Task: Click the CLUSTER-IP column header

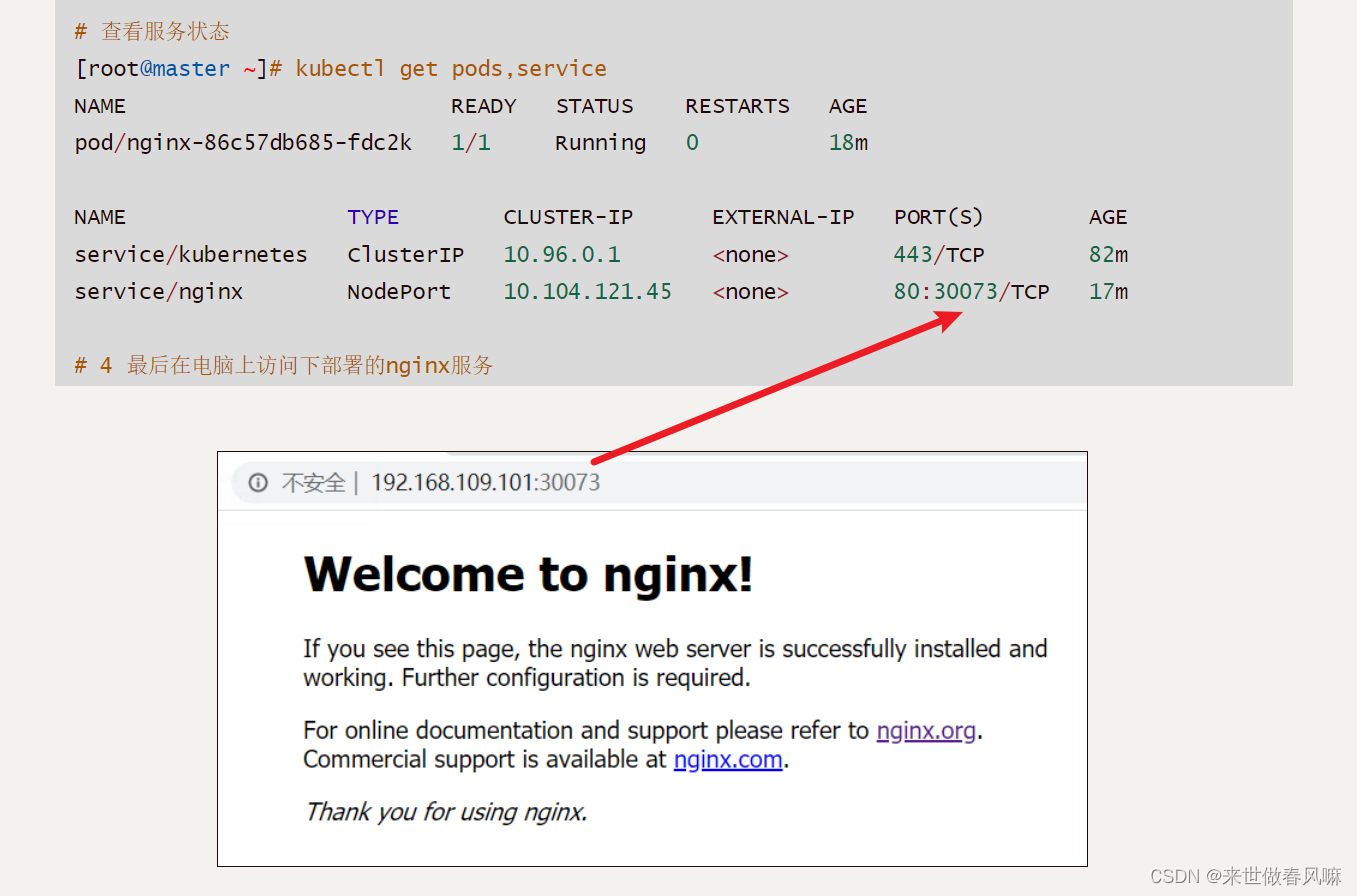Action: click(x=568, y=217)
